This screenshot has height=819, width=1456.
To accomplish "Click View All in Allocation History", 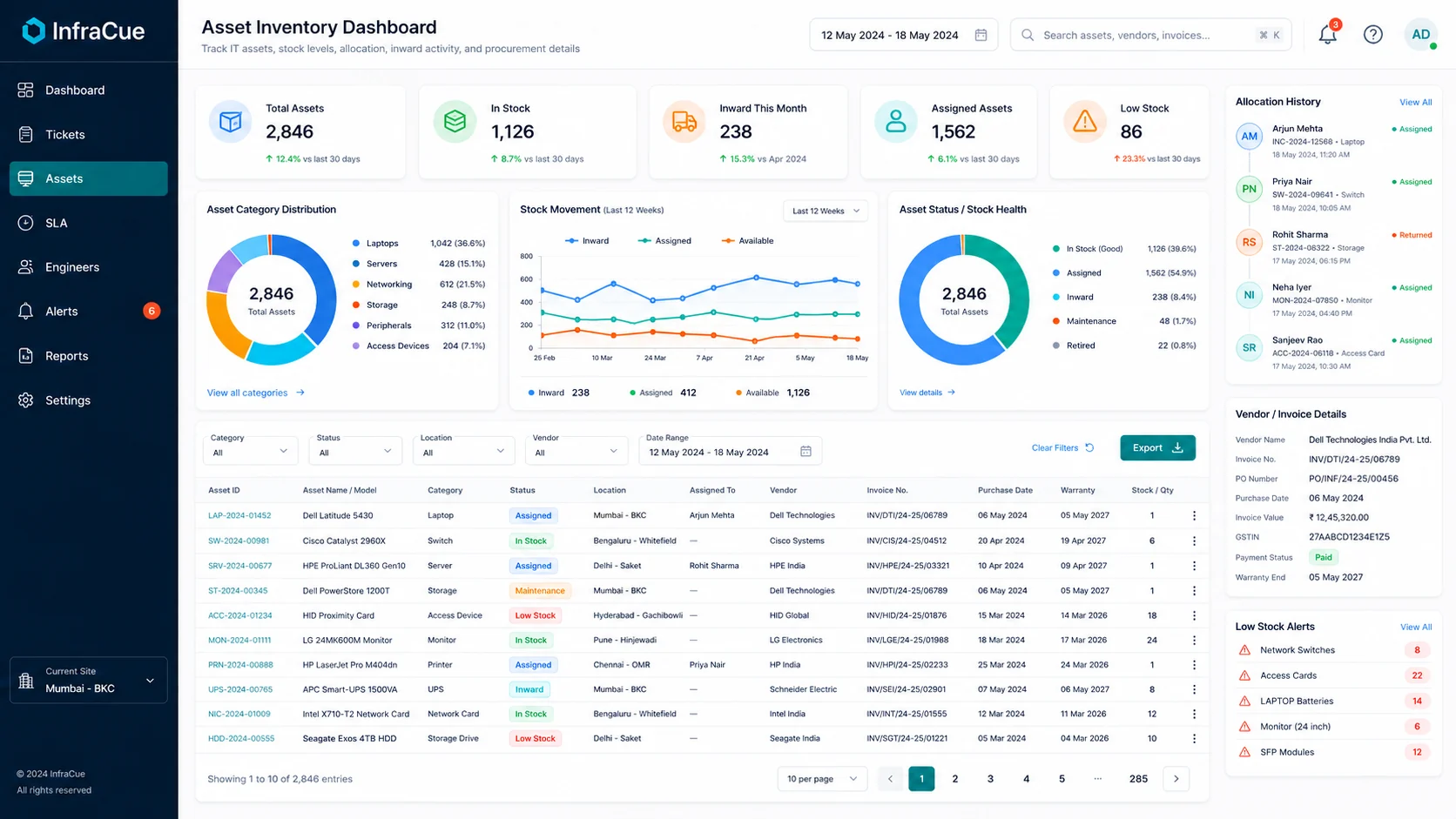I will click(x=1415, y=102).
